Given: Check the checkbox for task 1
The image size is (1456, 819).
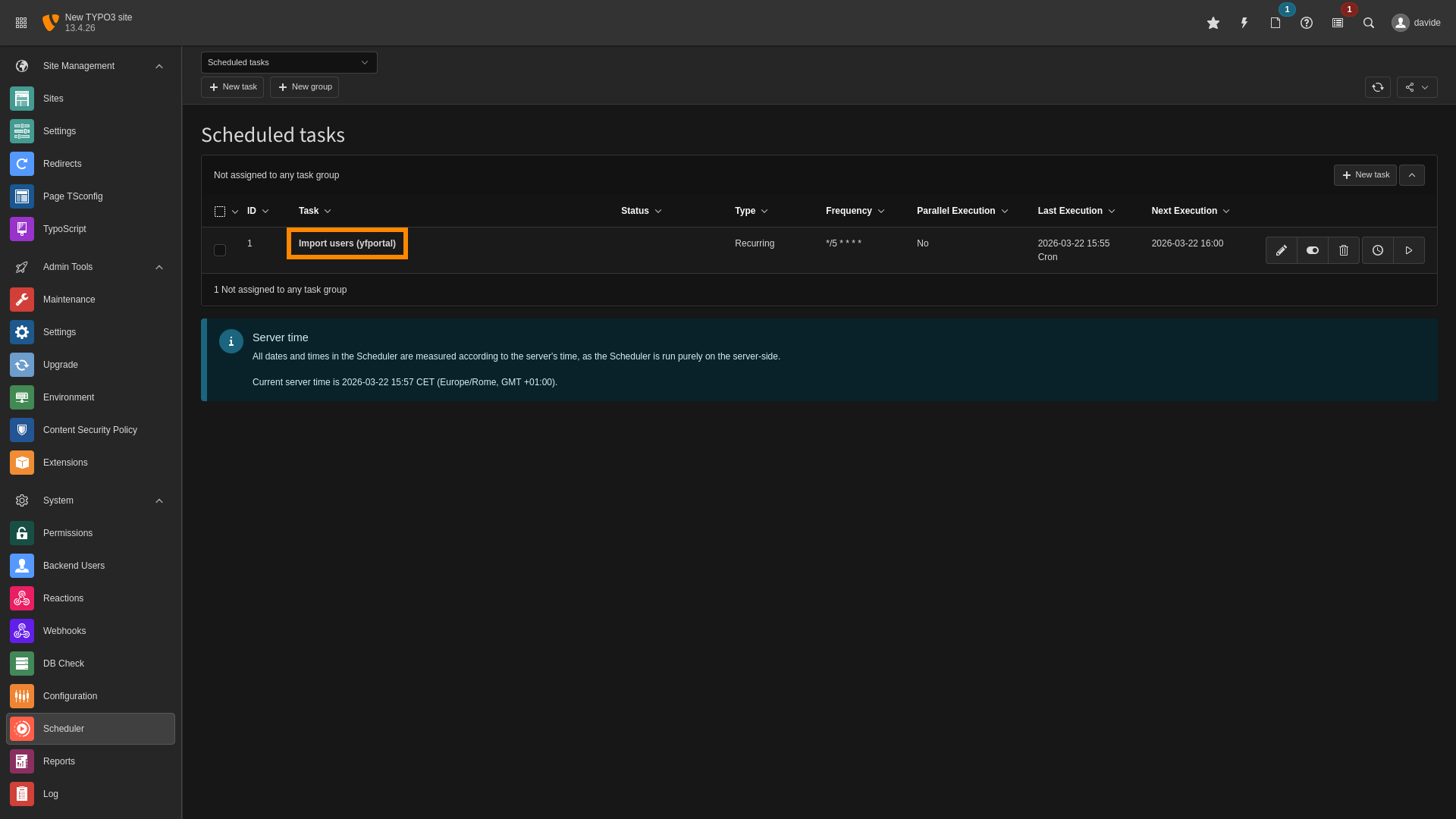Looking at the screenshot, I should pos(220,250).
